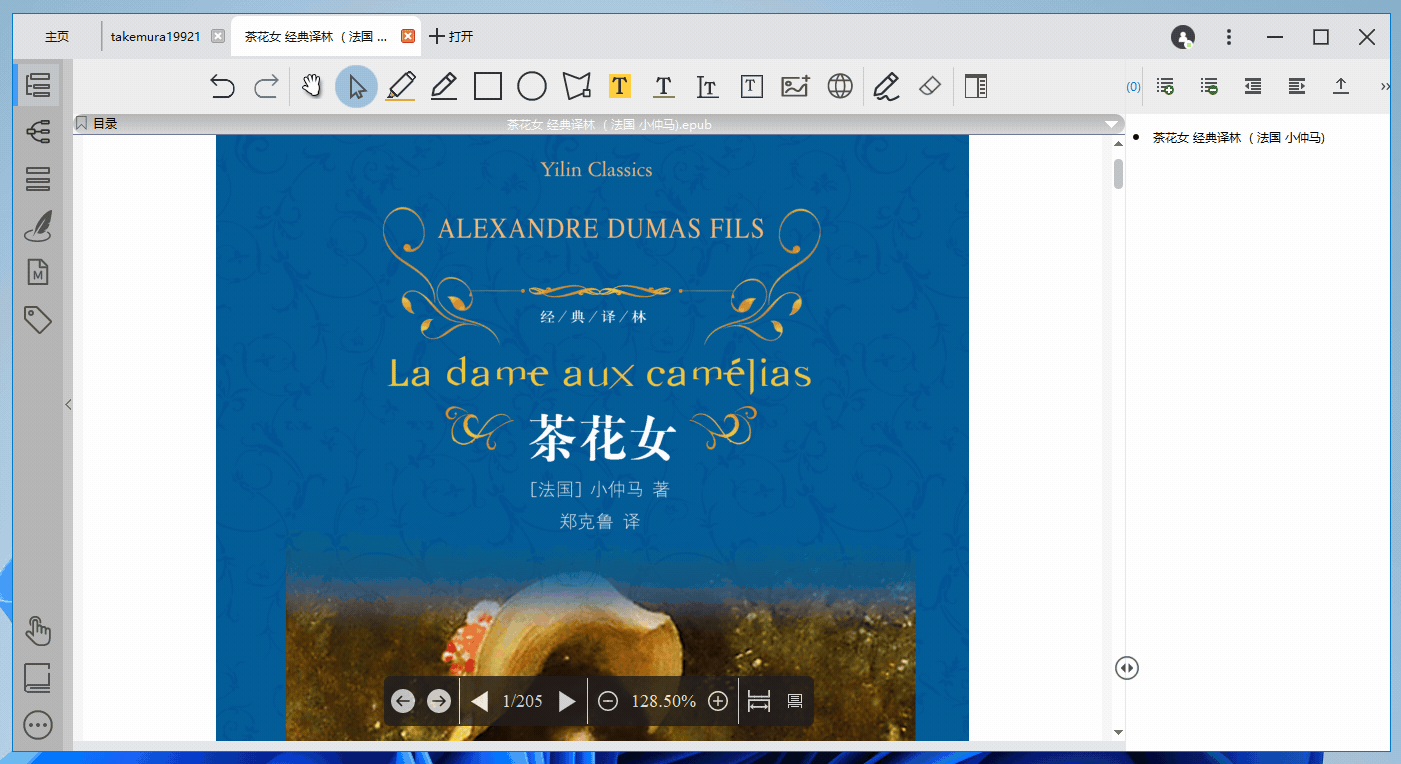Click 打开 to open a new document

(452, 36)
